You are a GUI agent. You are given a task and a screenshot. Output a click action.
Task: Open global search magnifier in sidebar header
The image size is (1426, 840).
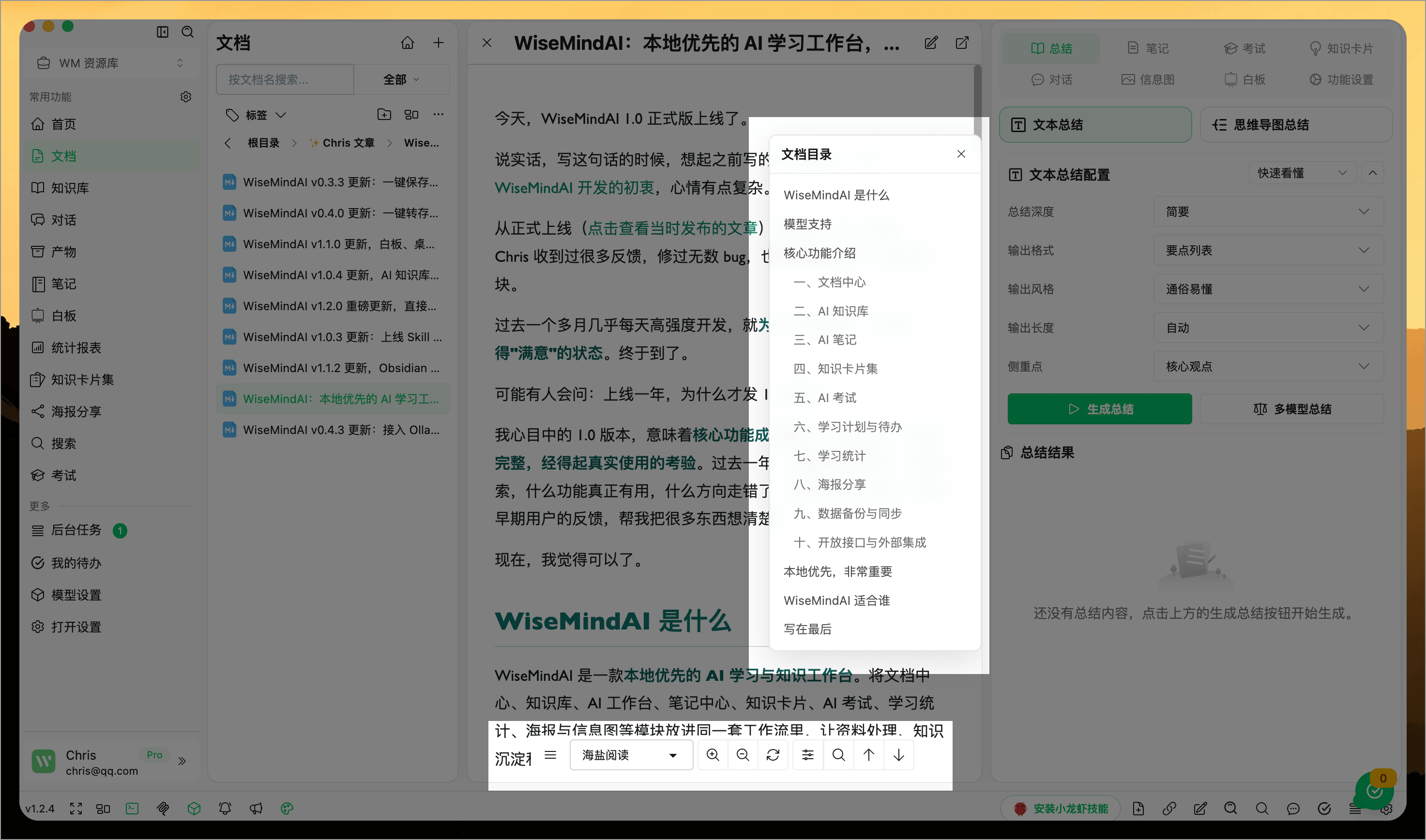[x=187, y=32]
